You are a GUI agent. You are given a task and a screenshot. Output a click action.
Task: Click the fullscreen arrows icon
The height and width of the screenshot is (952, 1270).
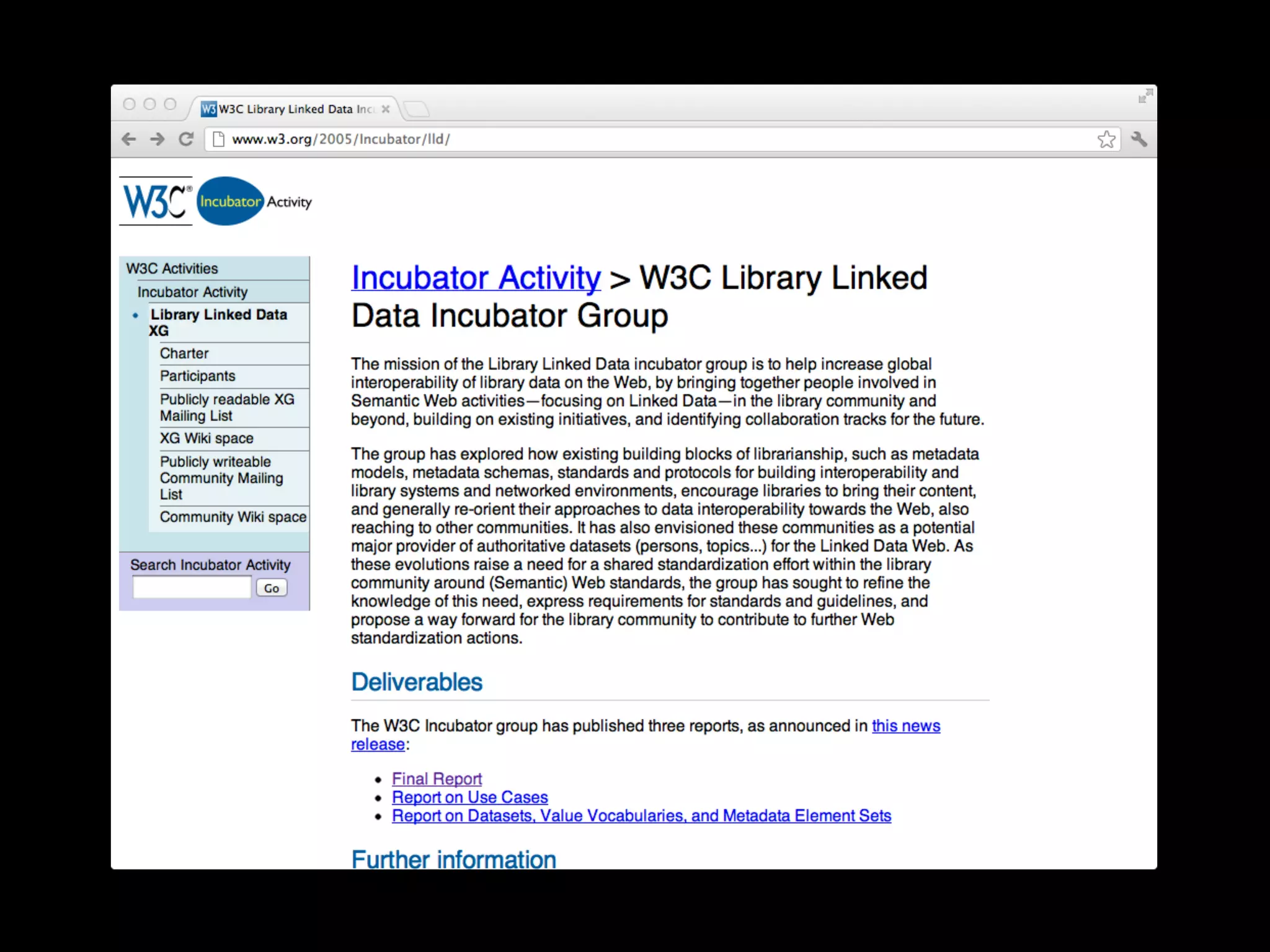click(x=1145, y=96)
